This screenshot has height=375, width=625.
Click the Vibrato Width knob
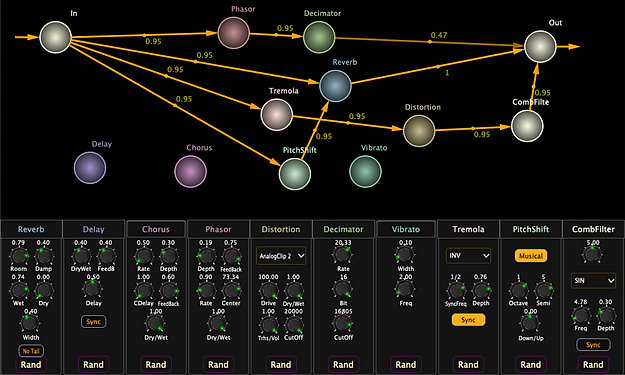coord(405,255)
